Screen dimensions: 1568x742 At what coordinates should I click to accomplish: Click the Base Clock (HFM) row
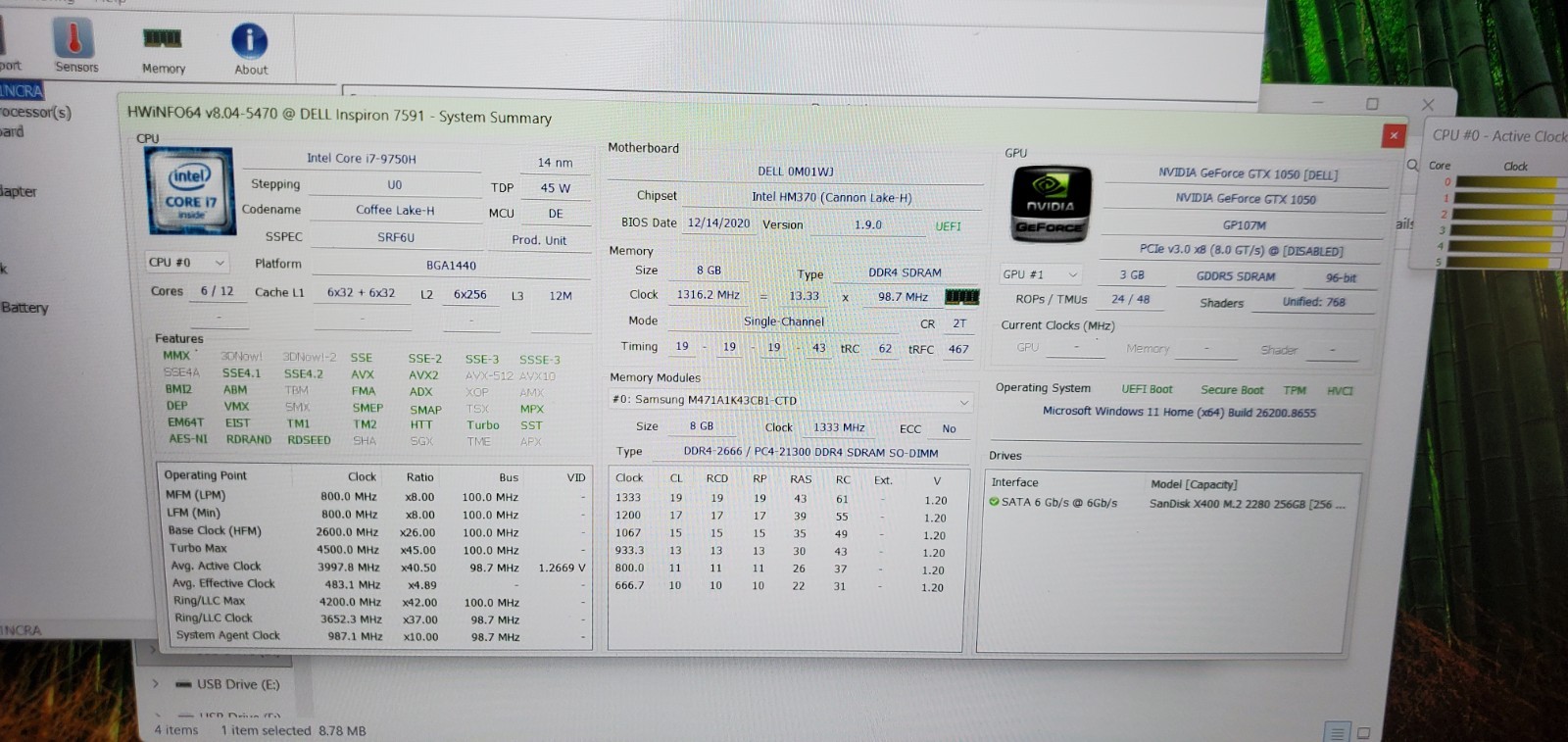(x=376, y=532)
